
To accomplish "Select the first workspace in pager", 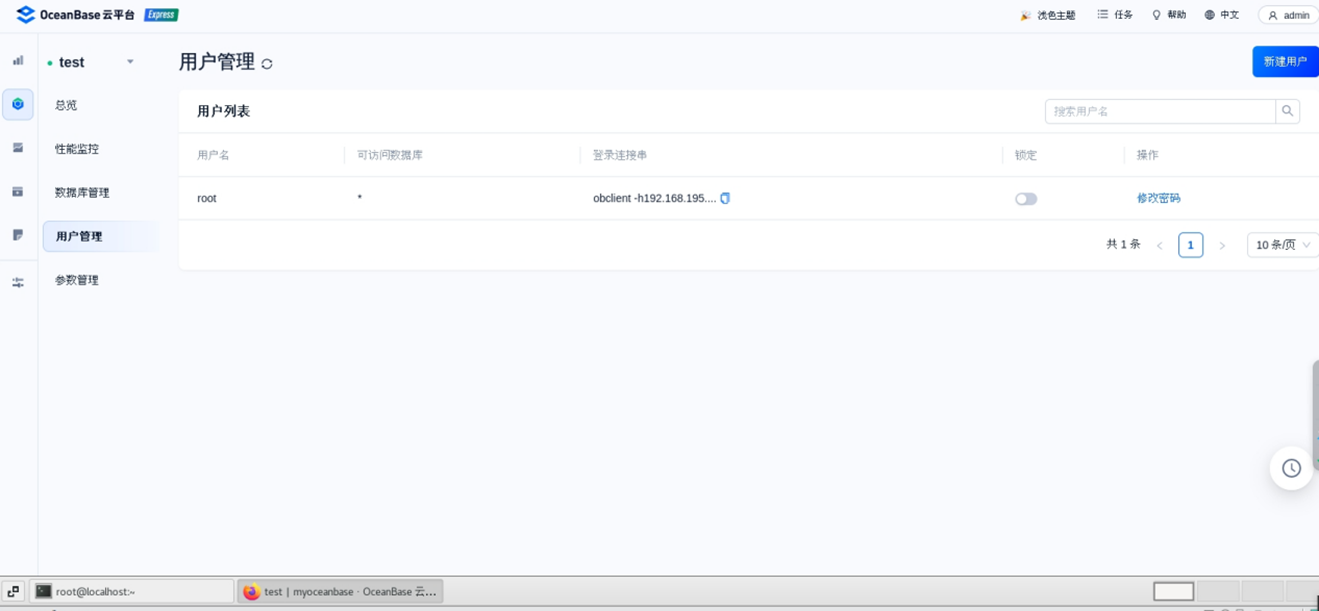I will coord(1173,591).
